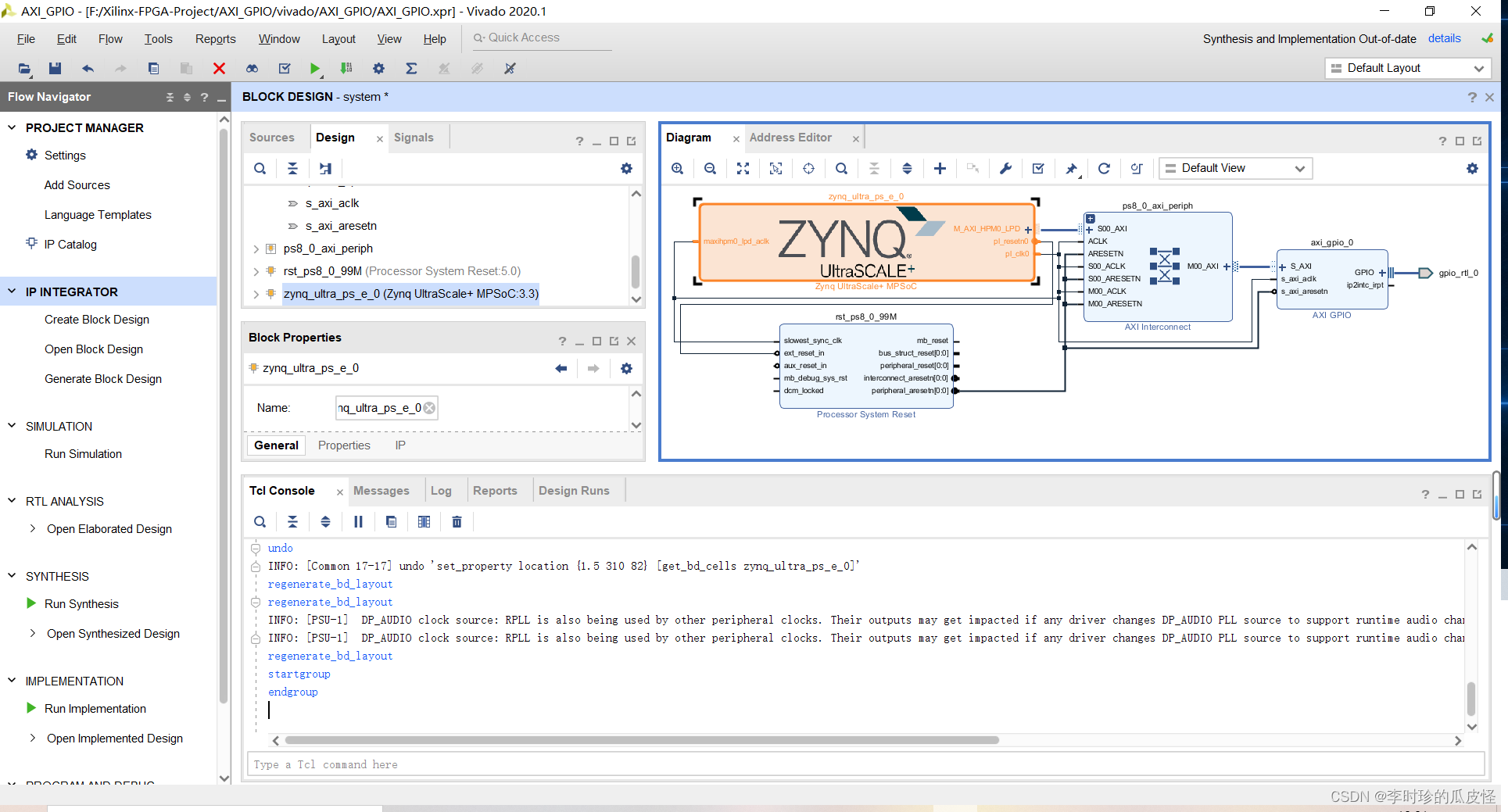Expand Open Synthesized Design
Screen dimensions: 1508x812
point(32,634)
